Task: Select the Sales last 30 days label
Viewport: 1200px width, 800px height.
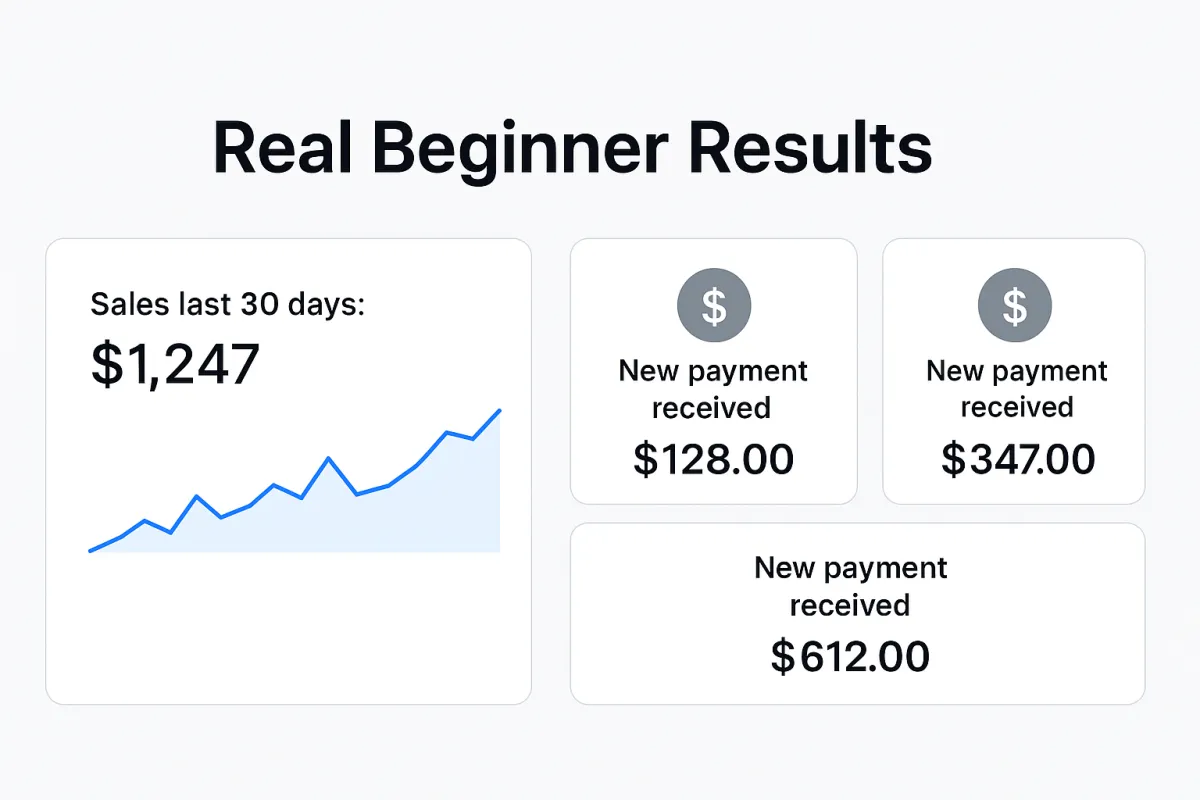Action: pyautogui.click(x=228, y=304)
